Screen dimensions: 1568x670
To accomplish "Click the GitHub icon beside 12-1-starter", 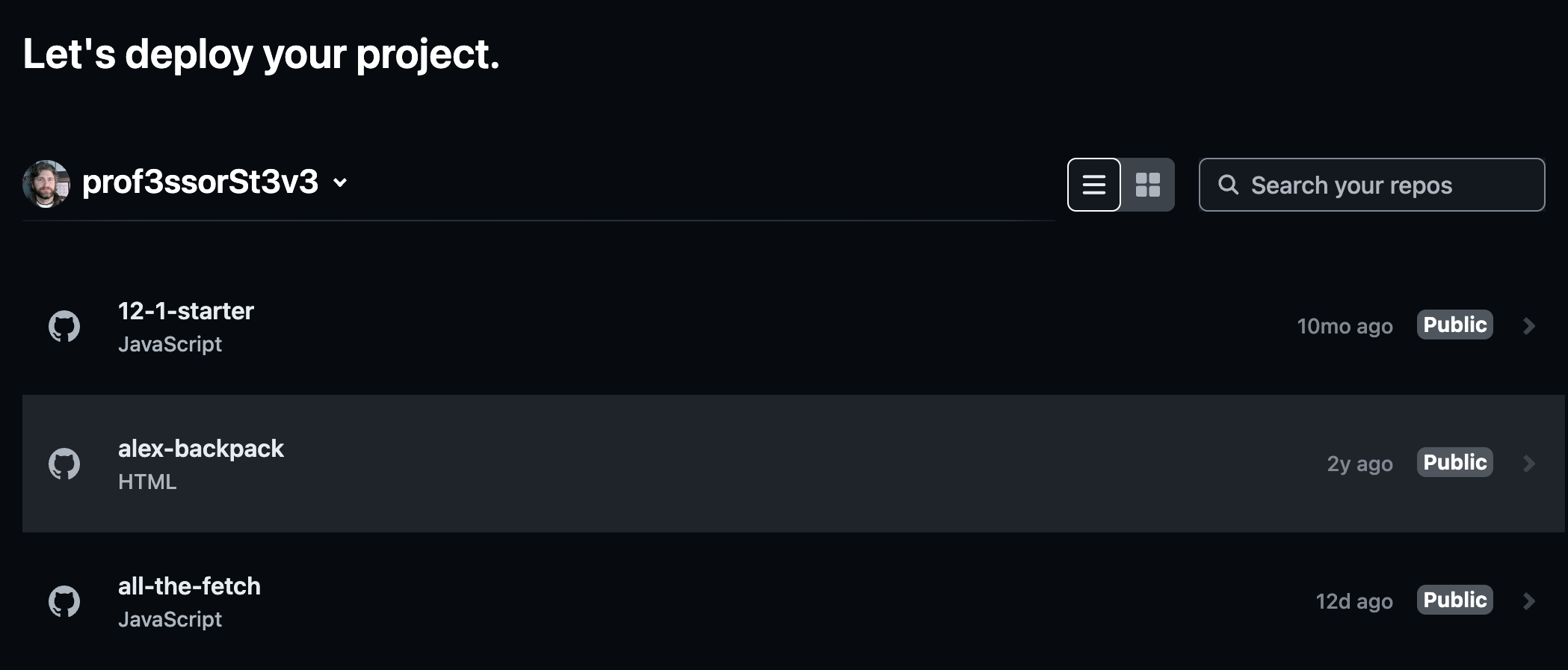I will point(65,326).
